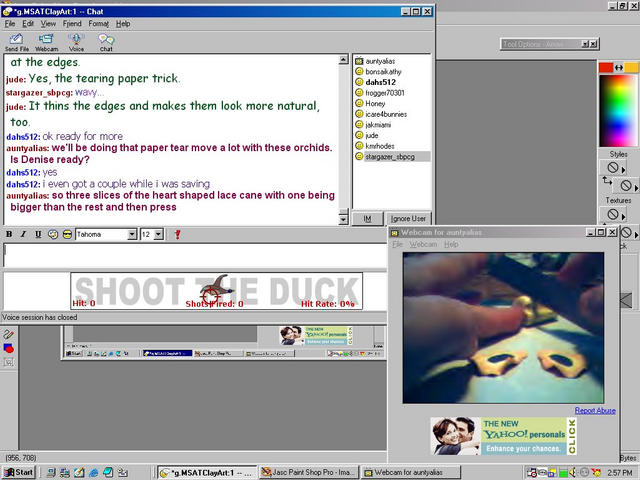Viewport: 640px width, 480px height.
Task: Click chat scrollbar up arrow
Action: [343, 60]
